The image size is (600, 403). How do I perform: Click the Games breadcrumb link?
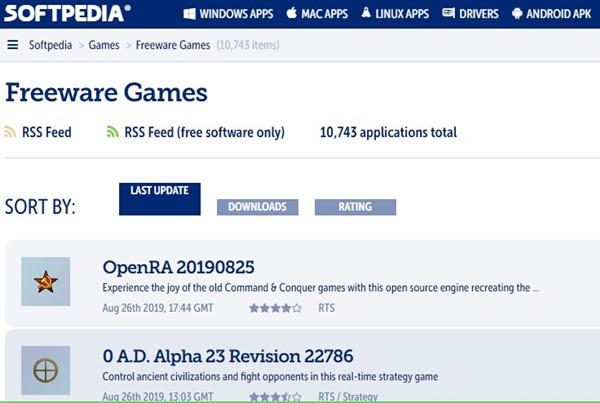tap(104, 45)
